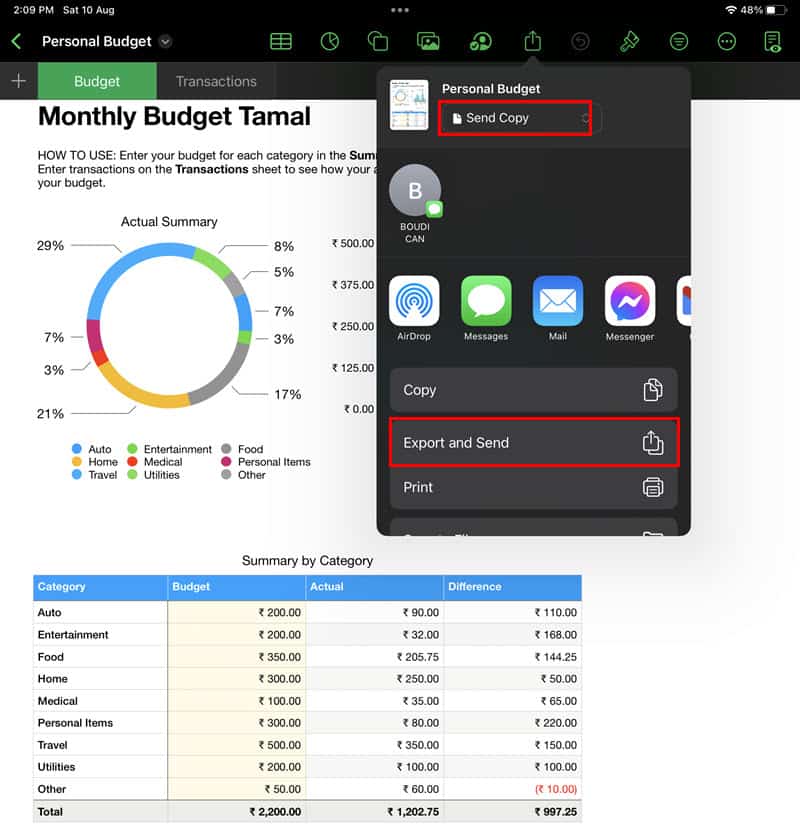Insert a table using the toolbar table icon
This screenshot has height=839, width=800.
tap(281, 41)
